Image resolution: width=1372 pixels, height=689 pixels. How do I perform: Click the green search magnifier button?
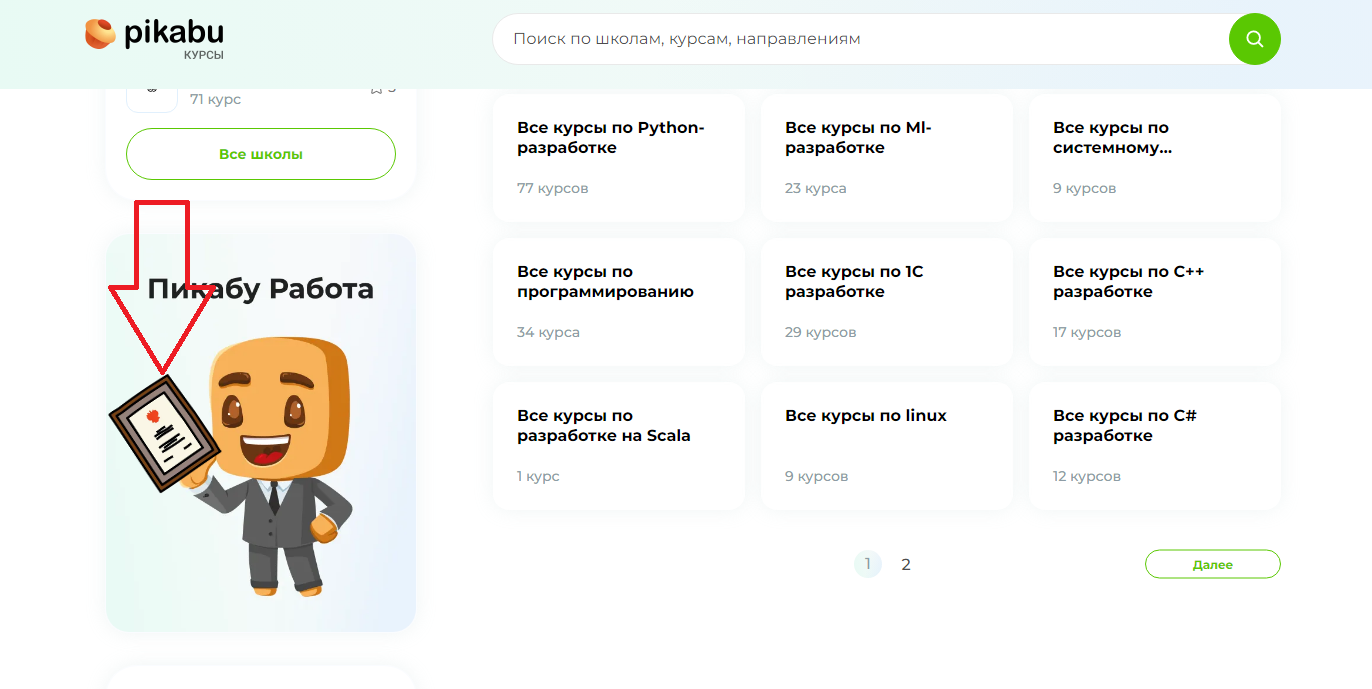click(1254, 39)
